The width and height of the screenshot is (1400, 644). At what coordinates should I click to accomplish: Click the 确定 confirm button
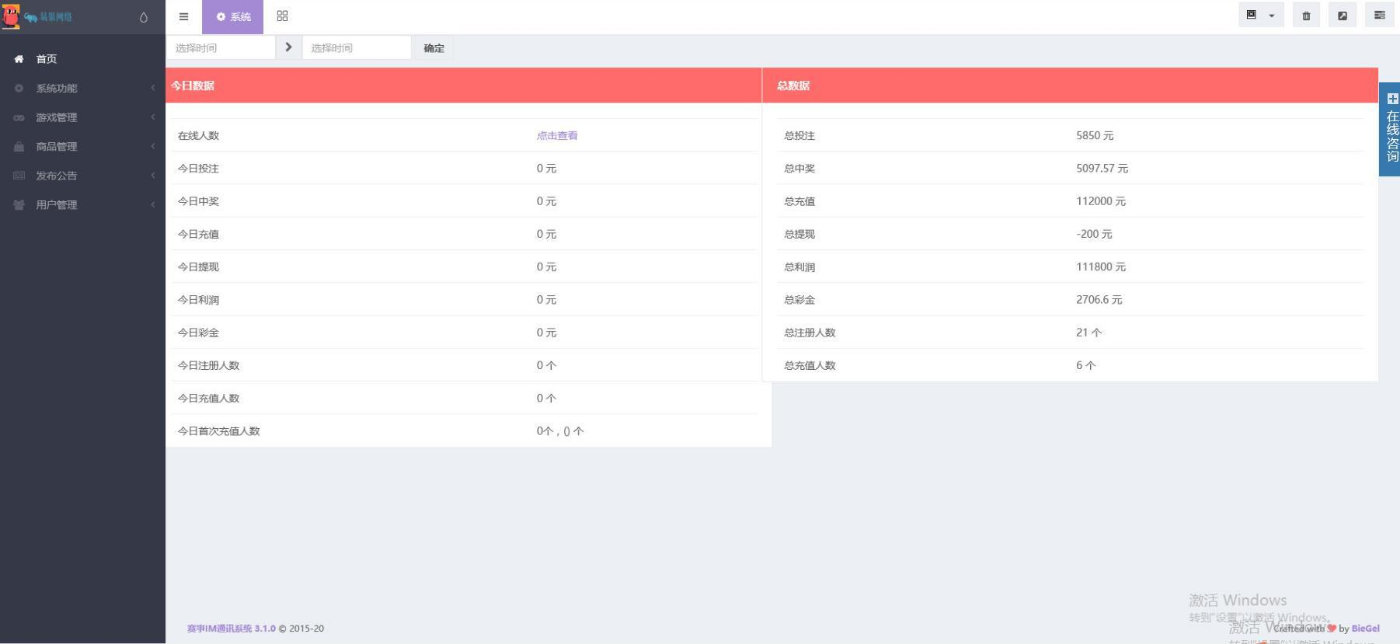click(x=432, y=46)
